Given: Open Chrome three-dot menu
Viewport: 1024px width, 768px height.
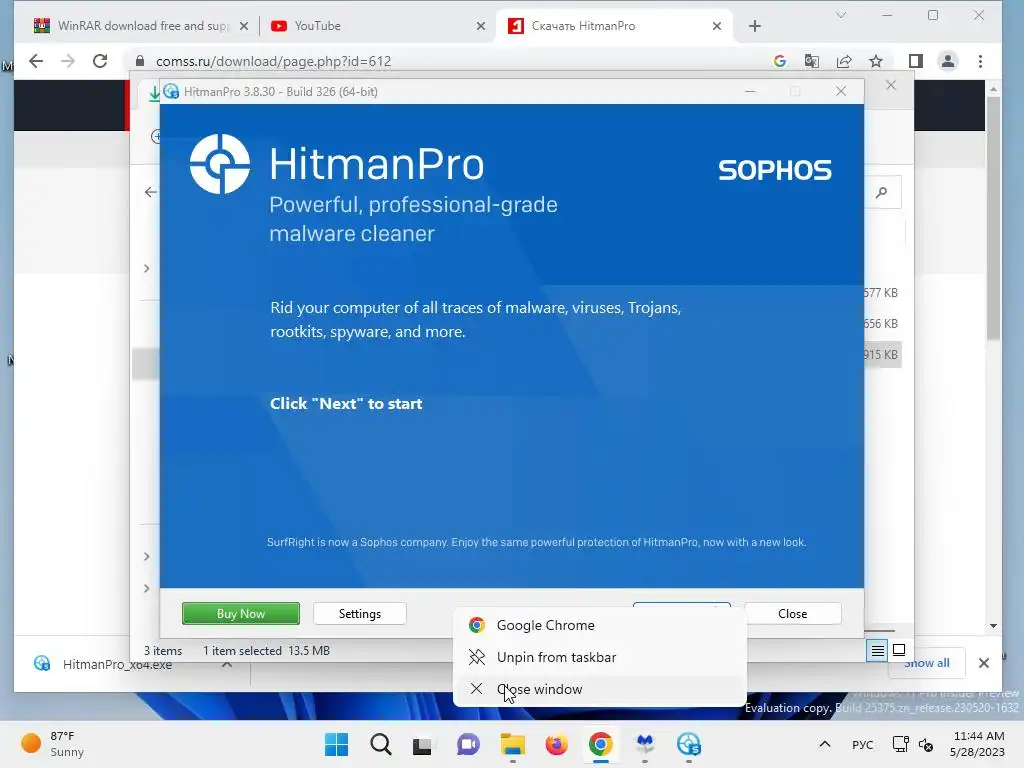Looking at the screenshot, I should (x=980, y=61).
